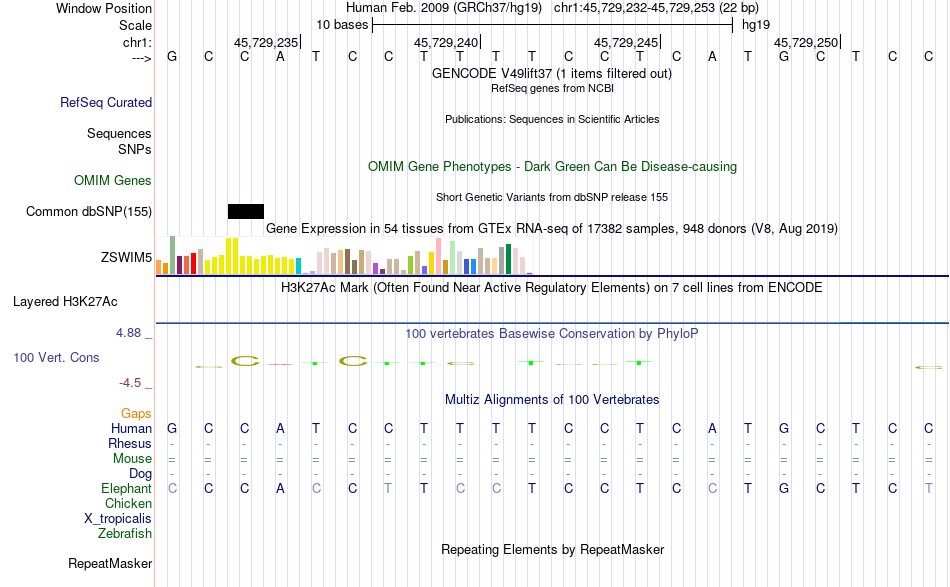Viewport: 950px width, 587px height.
Task: Click position marker 45,729,235
Action: point(266,42)
